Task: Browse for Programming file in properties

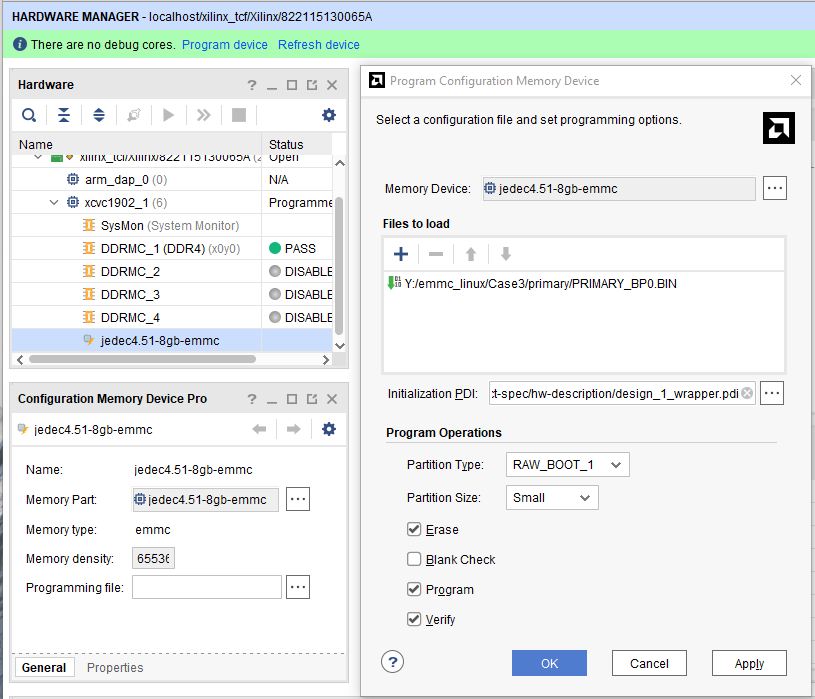Action: (x=298, y=587)
